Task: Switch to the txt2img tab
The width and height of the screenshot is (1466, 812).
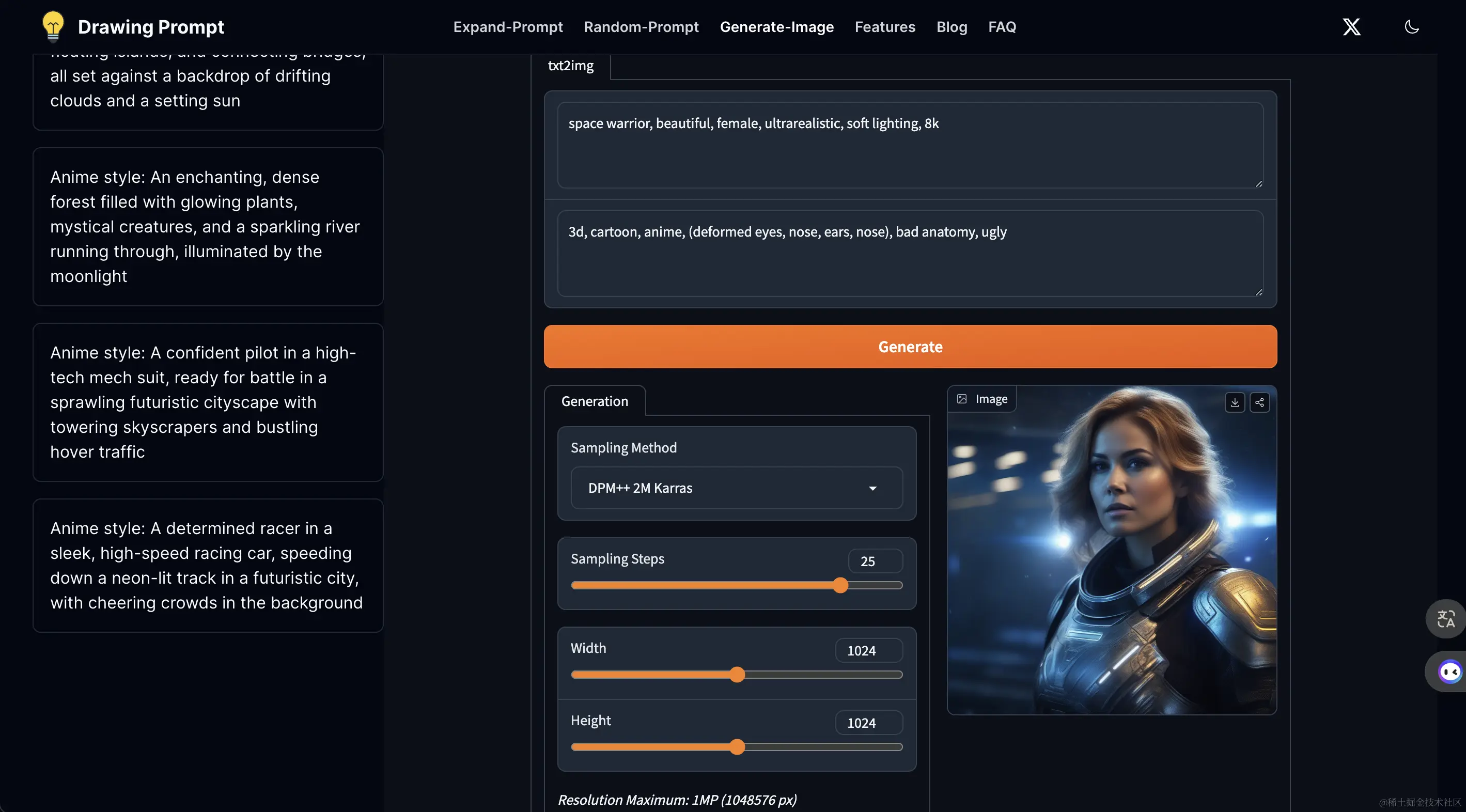Action: click(570, 66)
